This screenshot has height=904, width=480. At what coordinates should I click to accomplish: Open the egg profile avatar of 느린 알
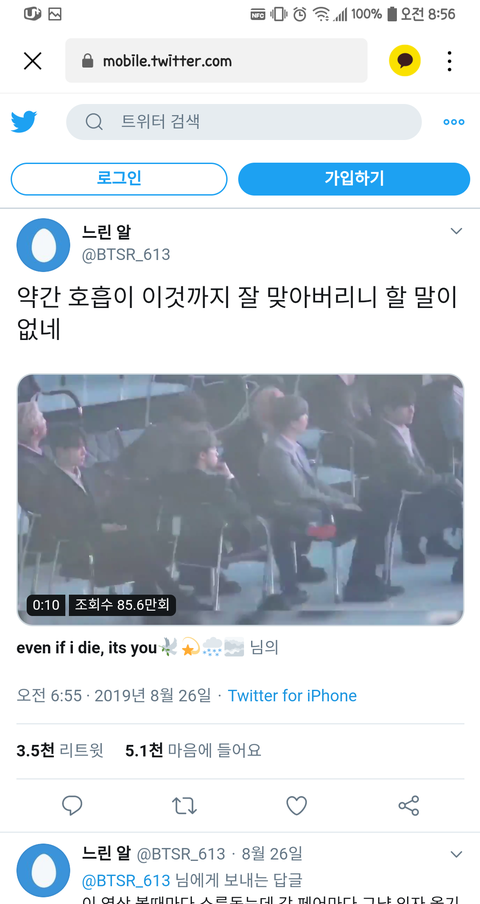tap(43, 245)
